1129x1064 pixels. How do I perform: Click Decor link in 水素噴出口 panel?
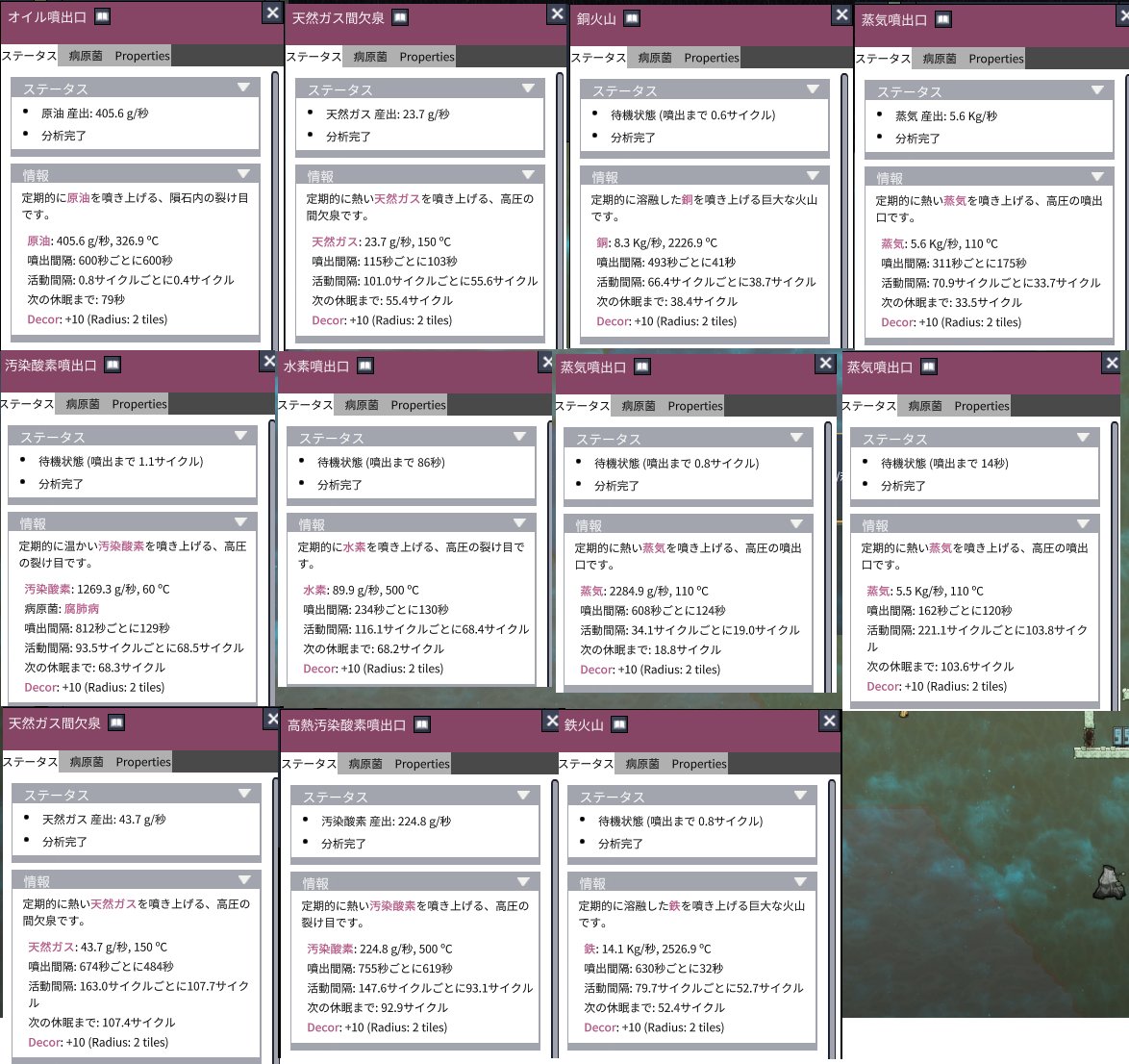320,669
